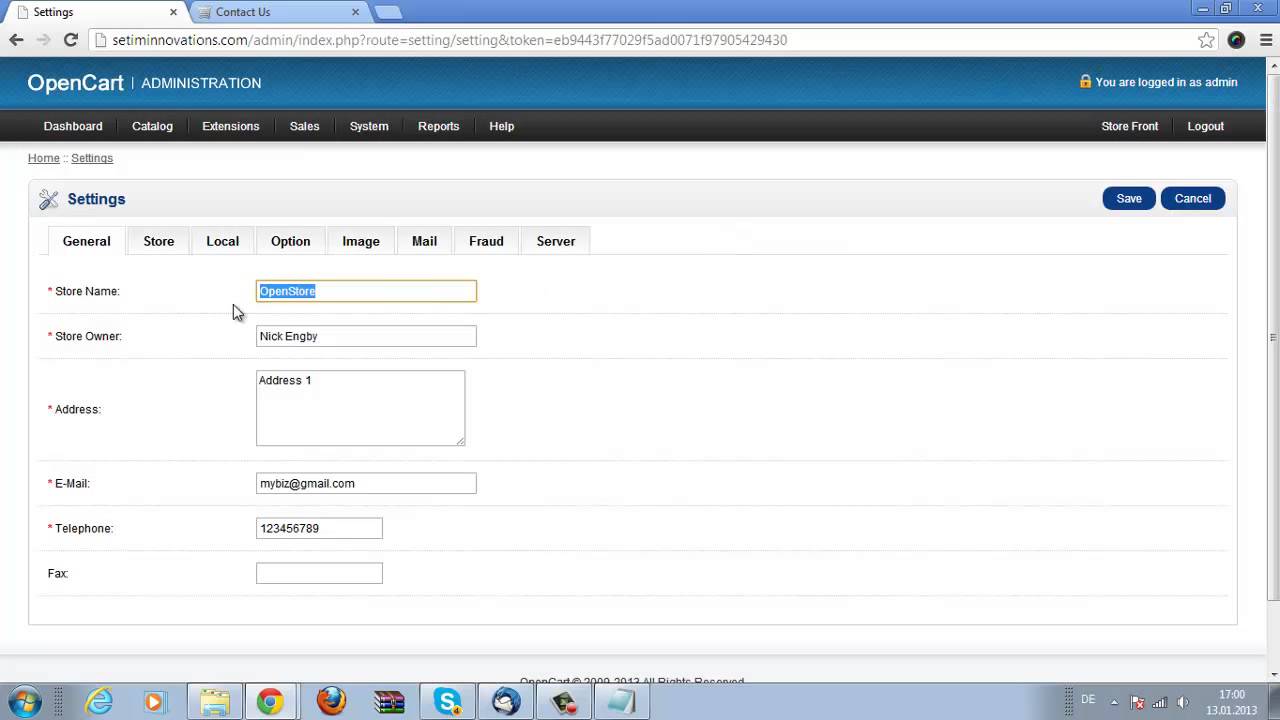Switch to the Image settings tab
Screen dimensions: 1280x720
click(361, 241)
